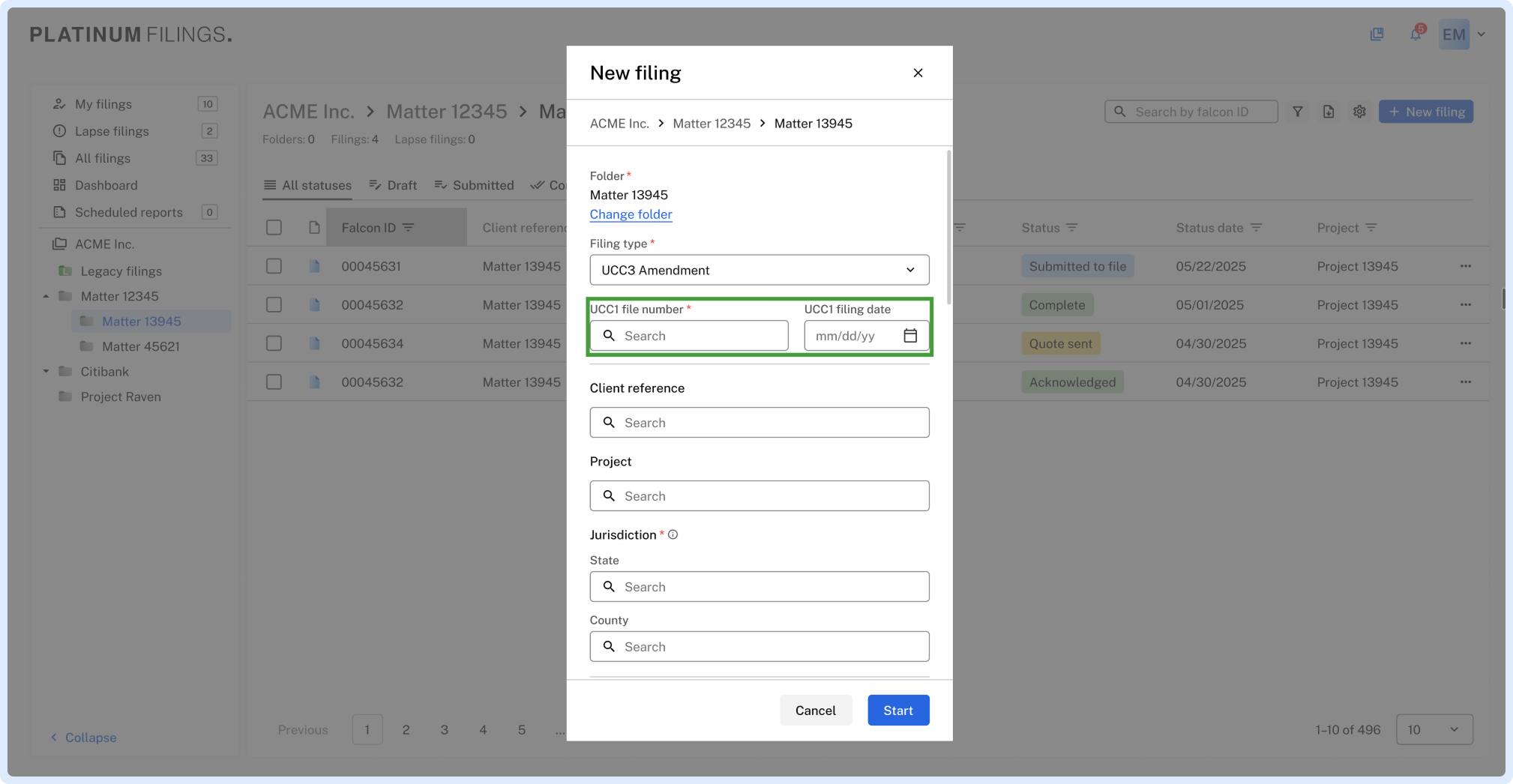Viewport: 1513px width, 784px height.
Task: Open the Filing type dropdown
Action: pyautogui.click(x=759, y=270)
